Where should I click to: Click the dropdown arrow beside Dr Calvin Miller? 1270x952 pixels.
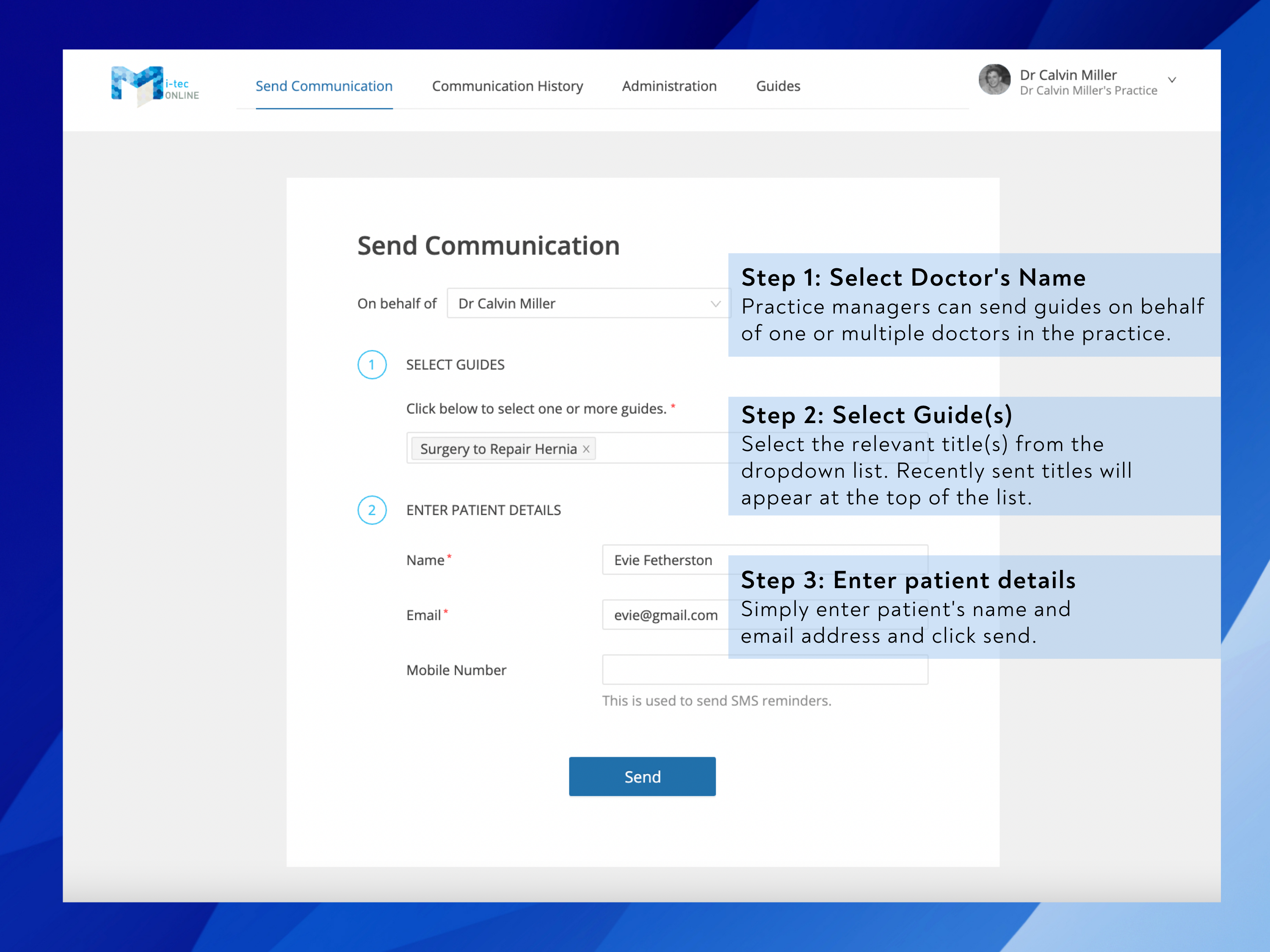[715, 303]
